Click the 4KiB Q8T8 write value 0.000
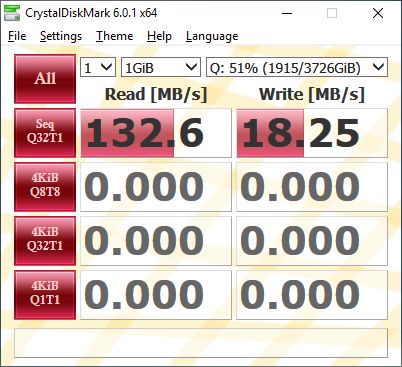402x367 pixels. click(312, 187)
